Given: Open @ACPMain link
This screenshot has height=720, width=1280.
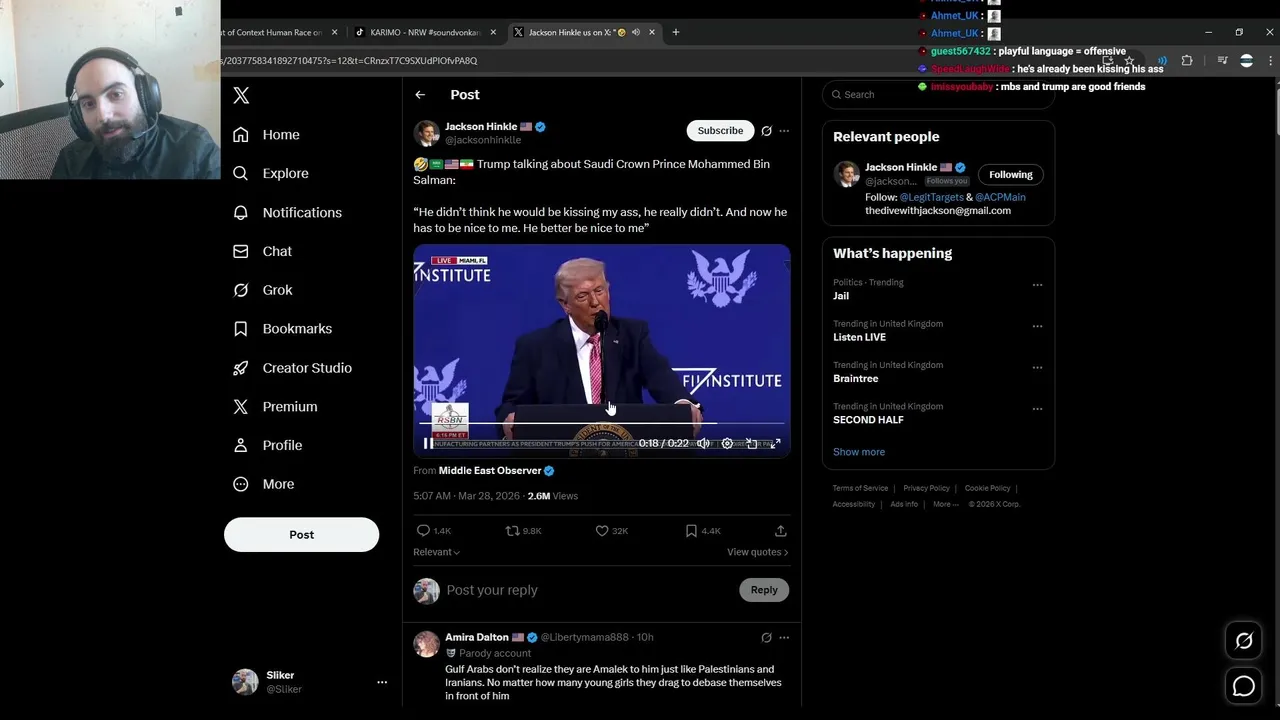Looking at the screenshot, I should (1000, 198).
